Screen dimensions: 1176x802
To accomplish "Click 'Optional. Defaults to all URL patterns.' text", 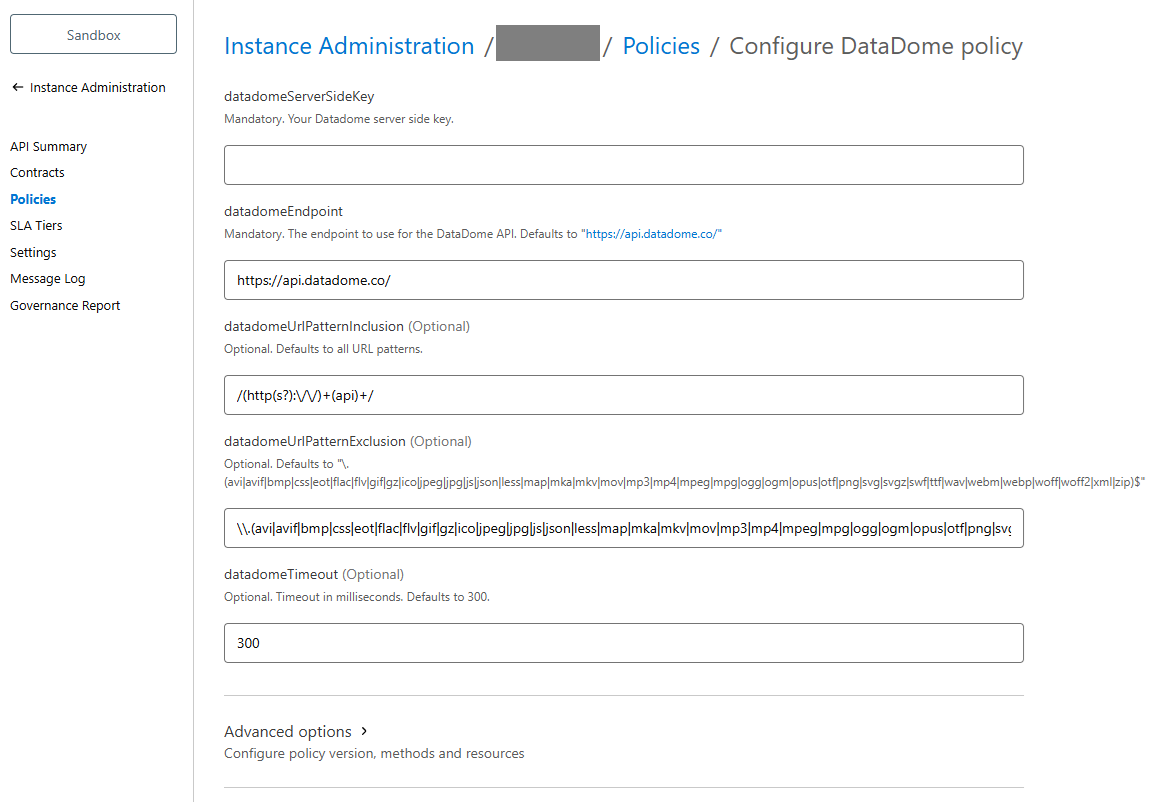I will (x=323, y=349).
